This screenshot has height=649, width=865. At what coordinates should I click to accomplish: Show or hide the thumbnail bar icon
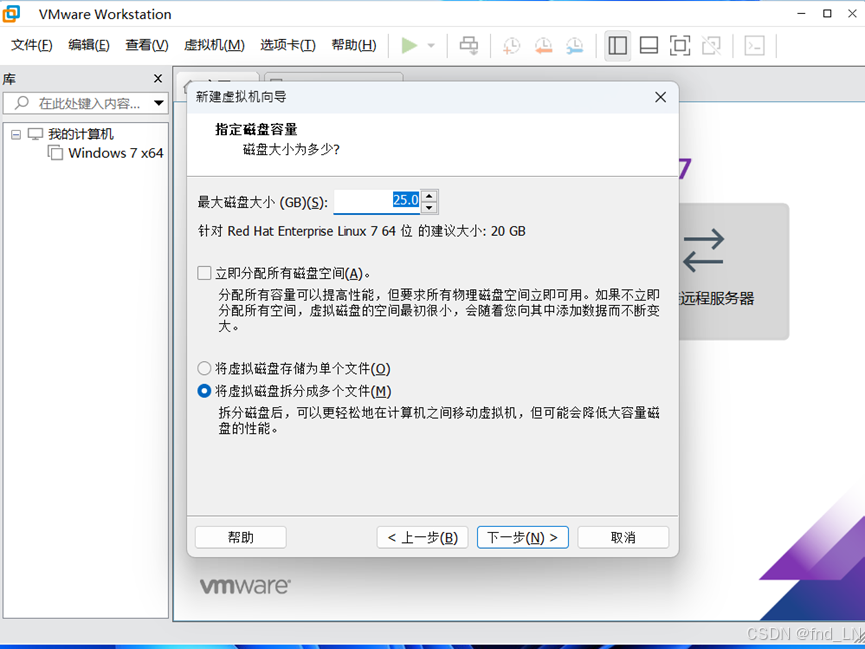click(649, 45)
